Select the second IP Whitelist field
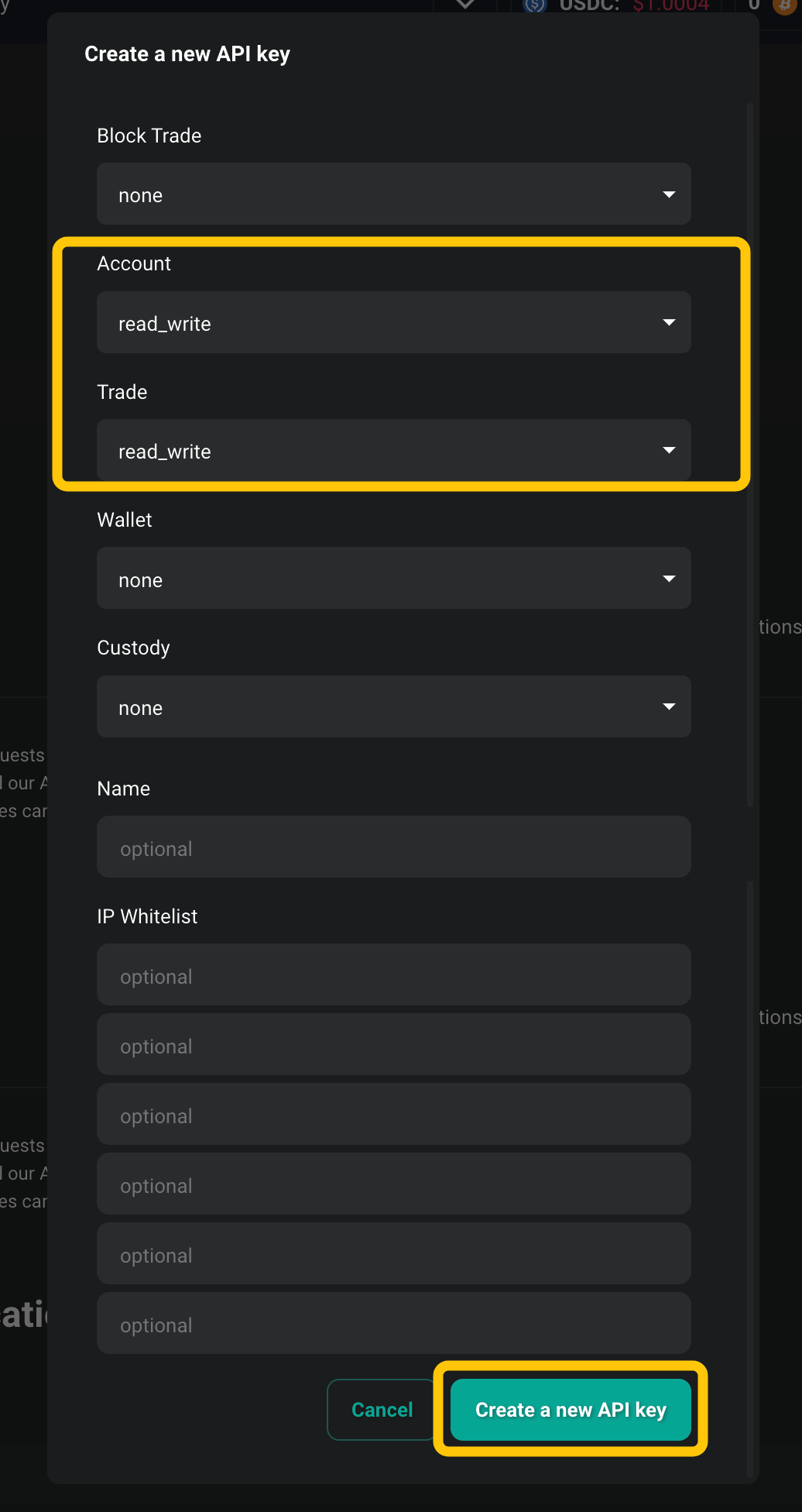 [393, 1045]
